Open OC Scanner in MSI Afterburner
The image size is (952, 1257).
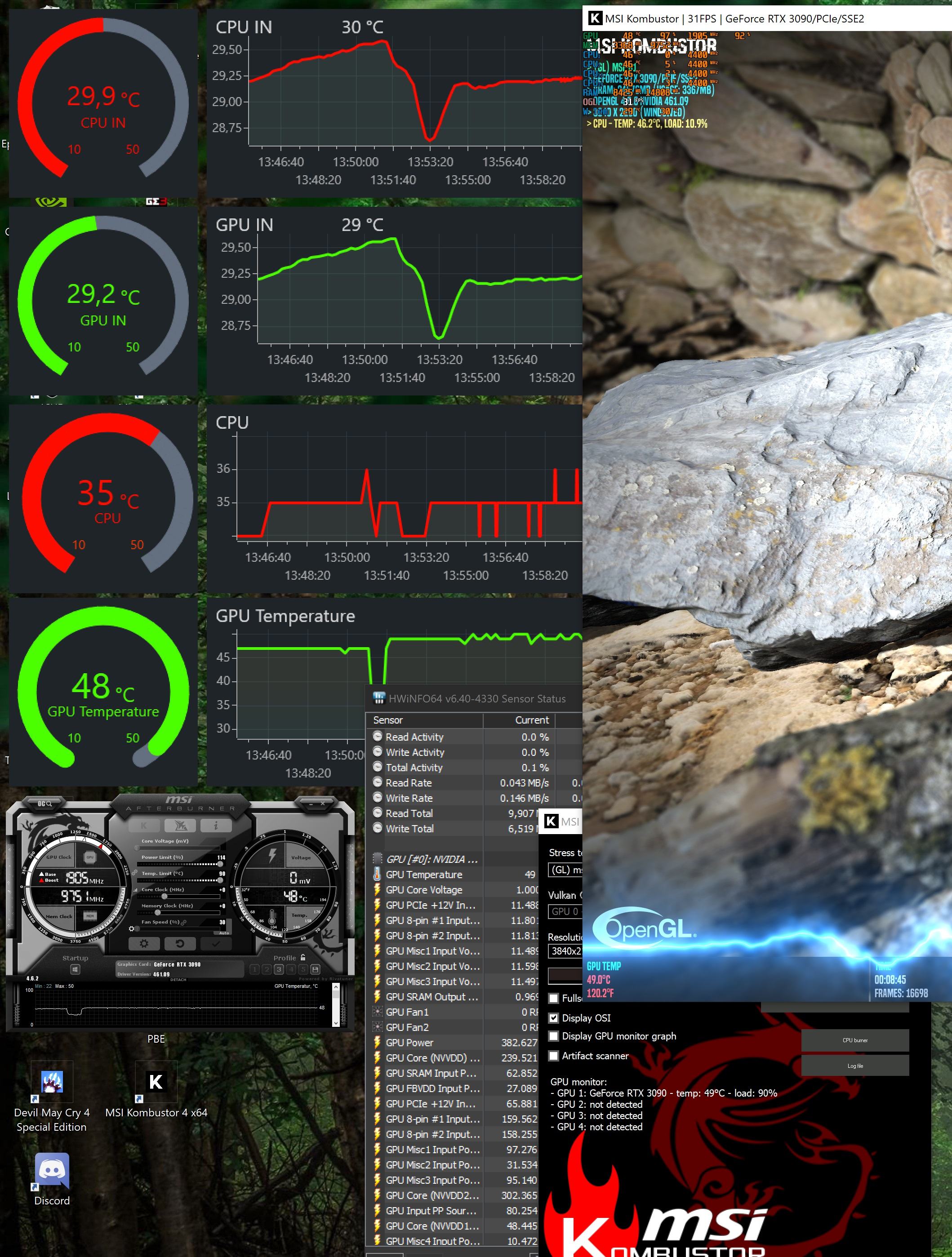45,804
